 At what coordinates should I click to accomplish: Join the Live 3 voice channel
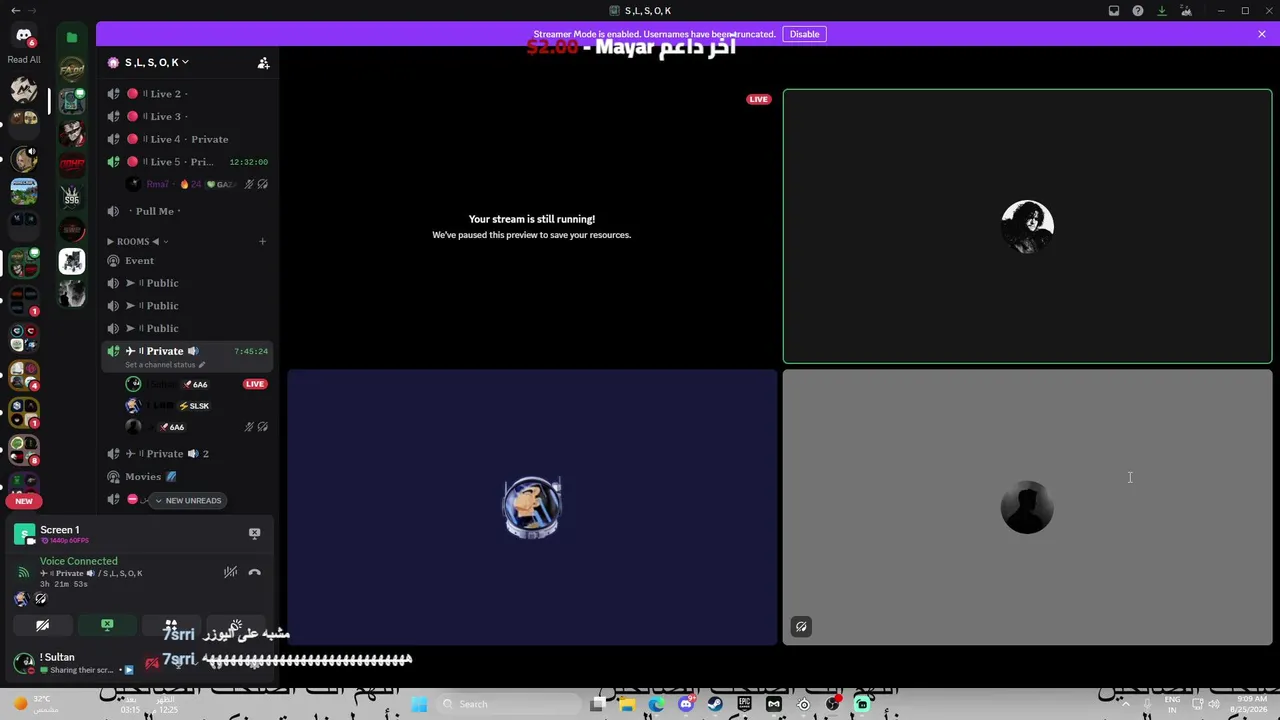(187, 116)
